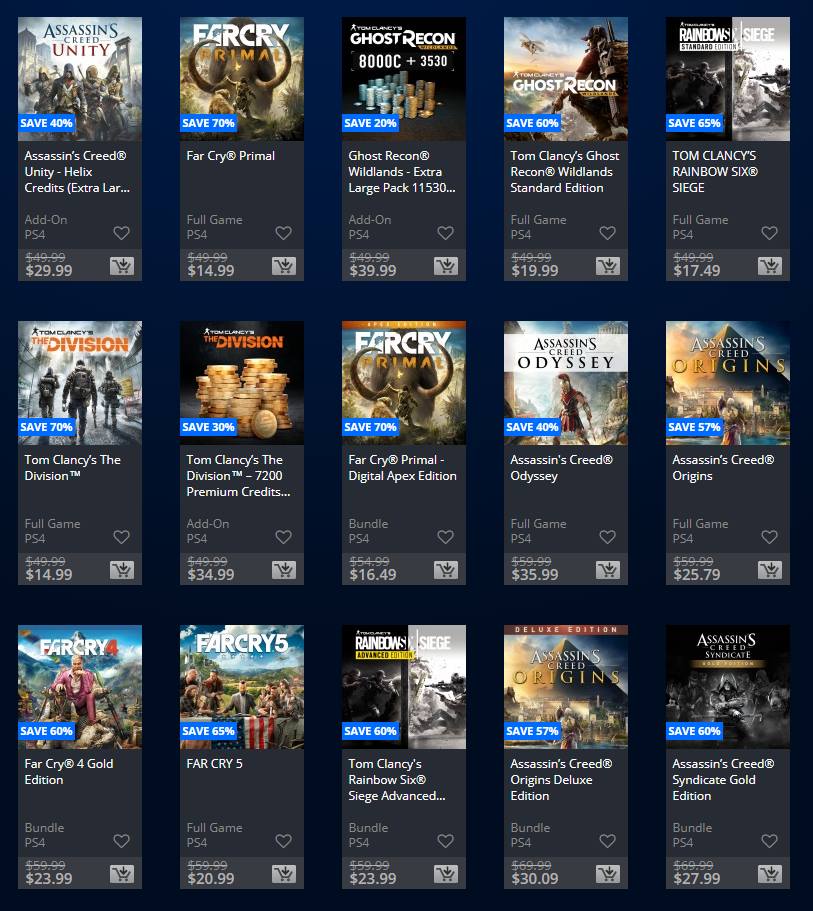Wishlist Assassin's Creed Unity Helix Credits
The image size is (813, 911).
[121, 233]
